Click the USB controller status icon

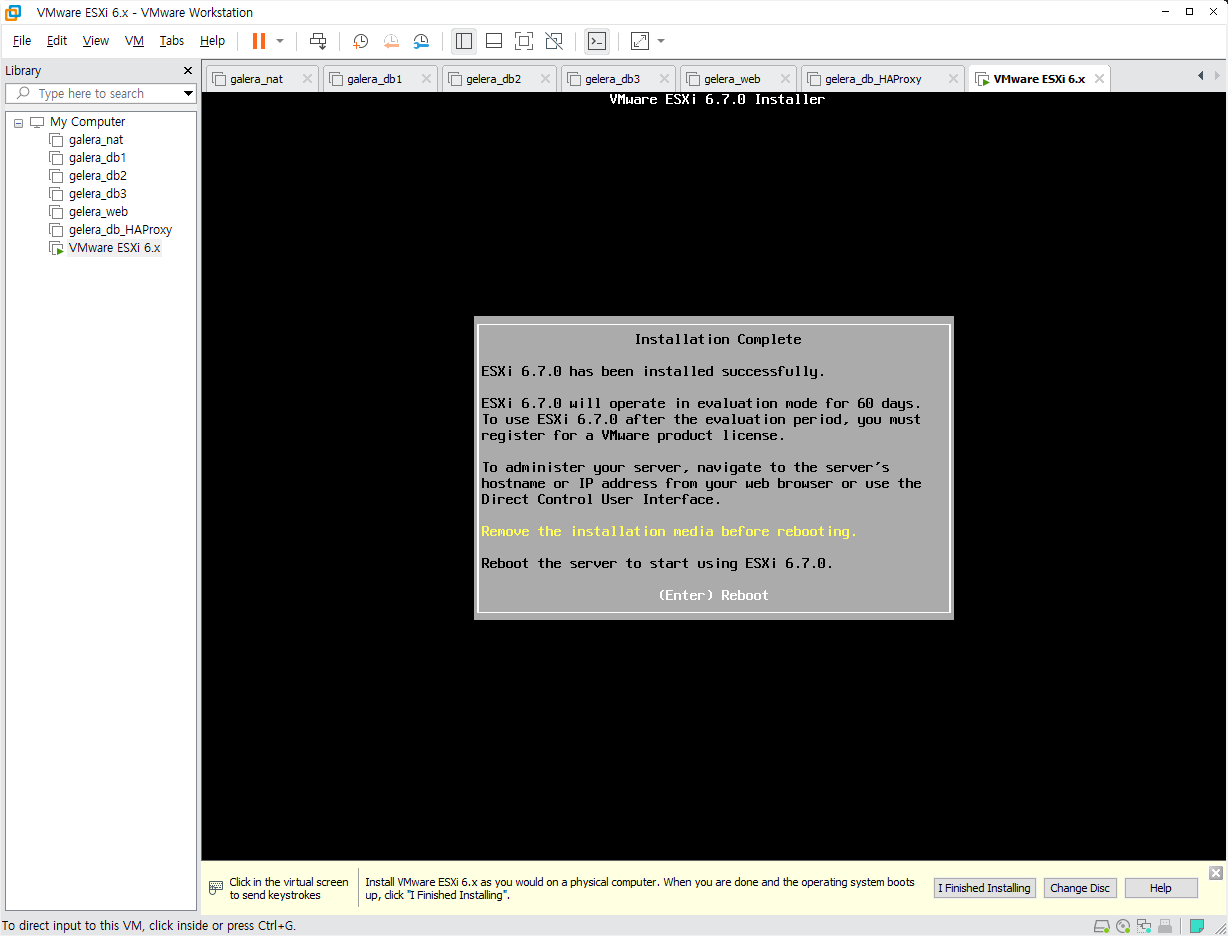(1166, 926)
